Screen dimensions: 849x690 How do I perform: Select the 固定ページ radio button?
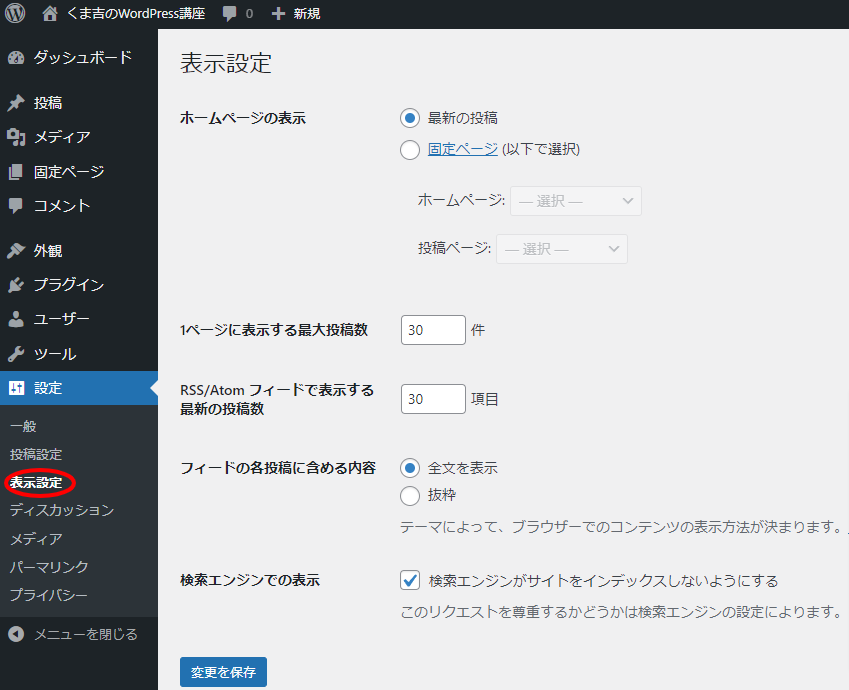point(410,150)
